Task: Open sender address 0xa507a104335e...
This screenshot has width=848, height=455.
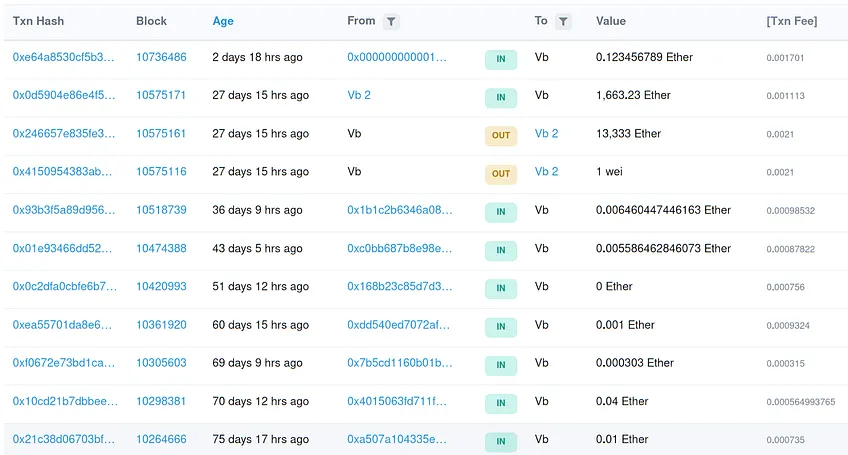Action: 397,439
